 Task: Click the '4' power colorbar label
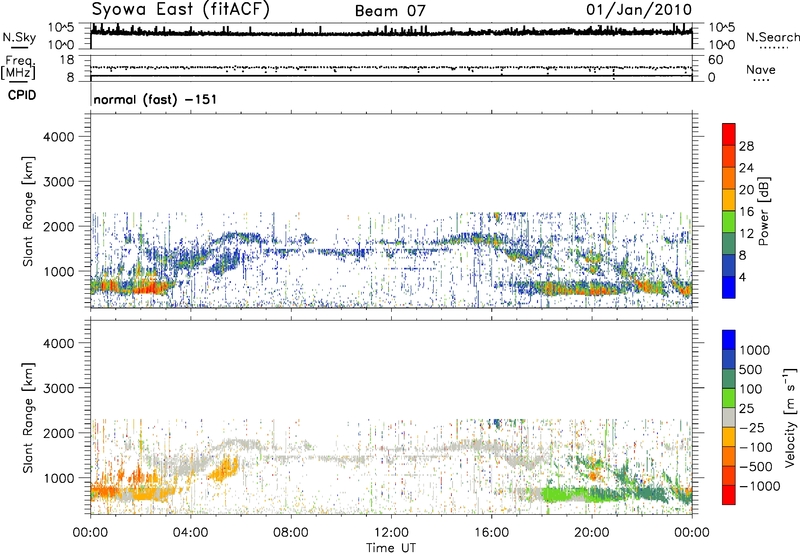pyautogui.click(x=742, y=277)
